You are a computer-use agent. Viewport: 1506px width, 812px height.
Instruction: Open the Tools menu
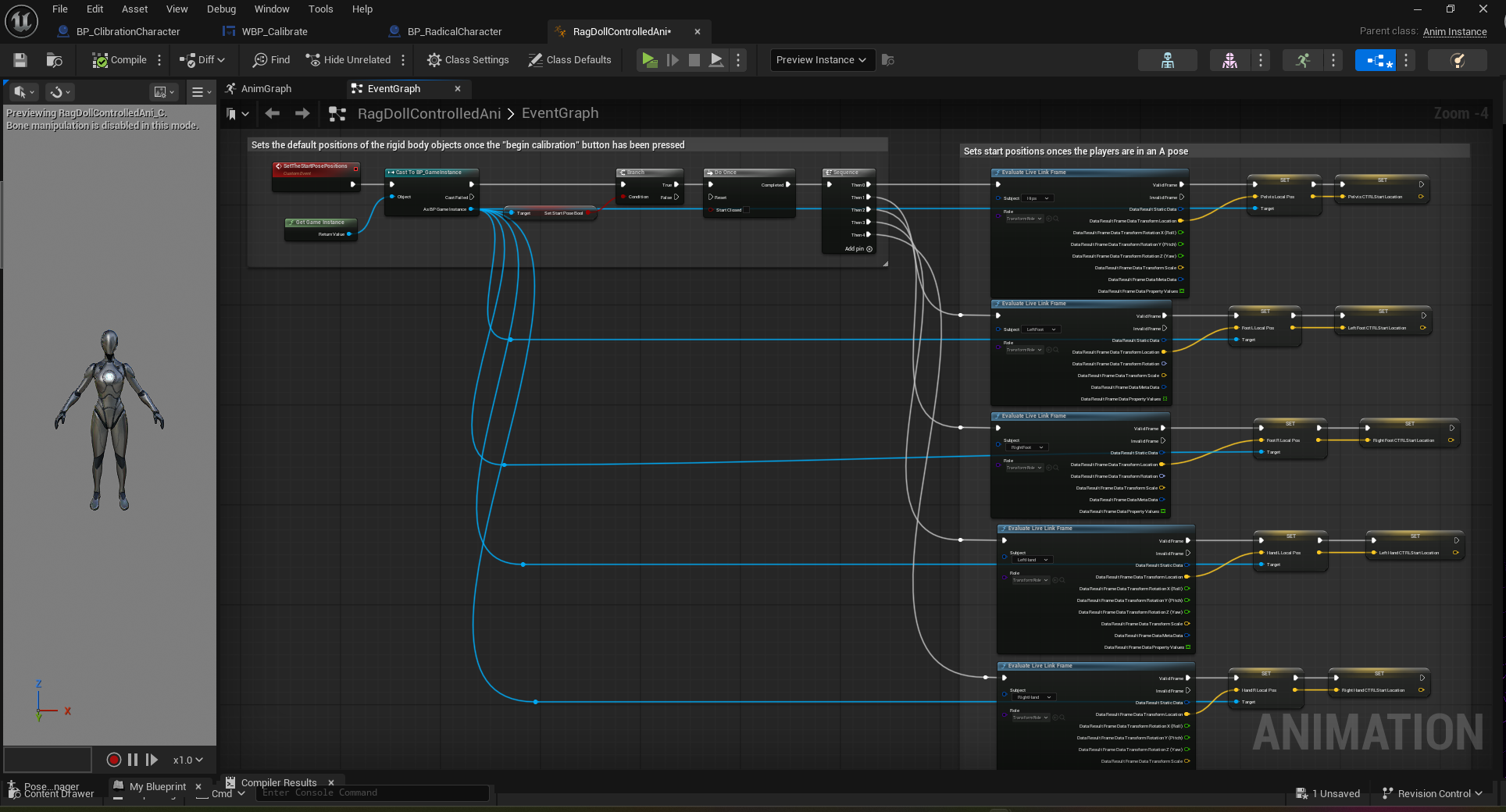click(321, 9)
